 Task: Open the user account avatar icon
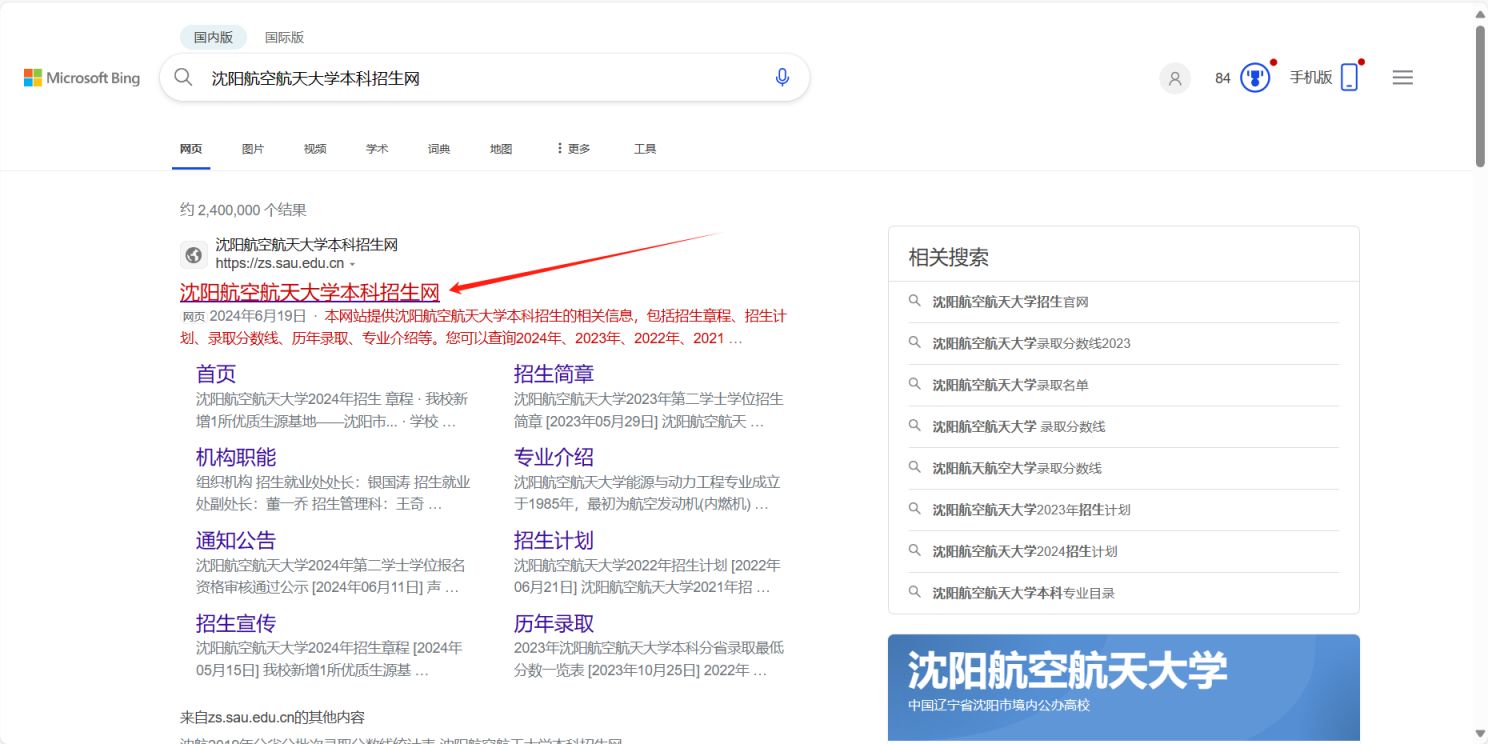[1175, 78]
